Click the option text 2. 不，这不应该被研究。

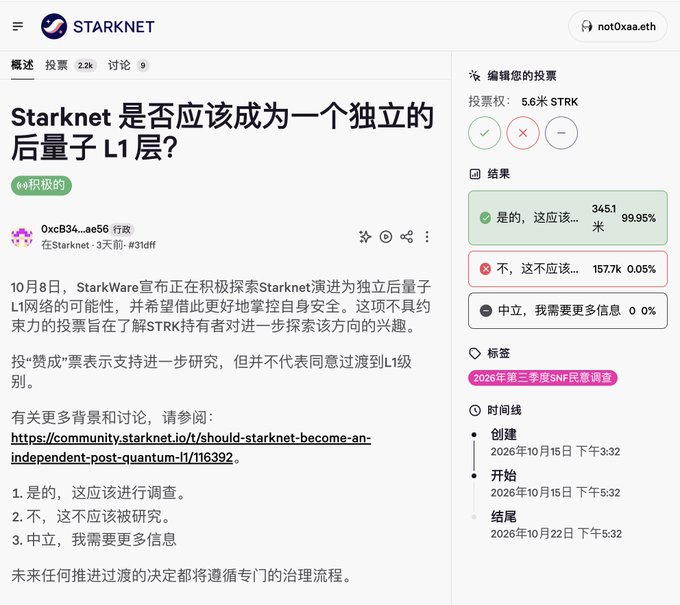(x=92, y=516)
